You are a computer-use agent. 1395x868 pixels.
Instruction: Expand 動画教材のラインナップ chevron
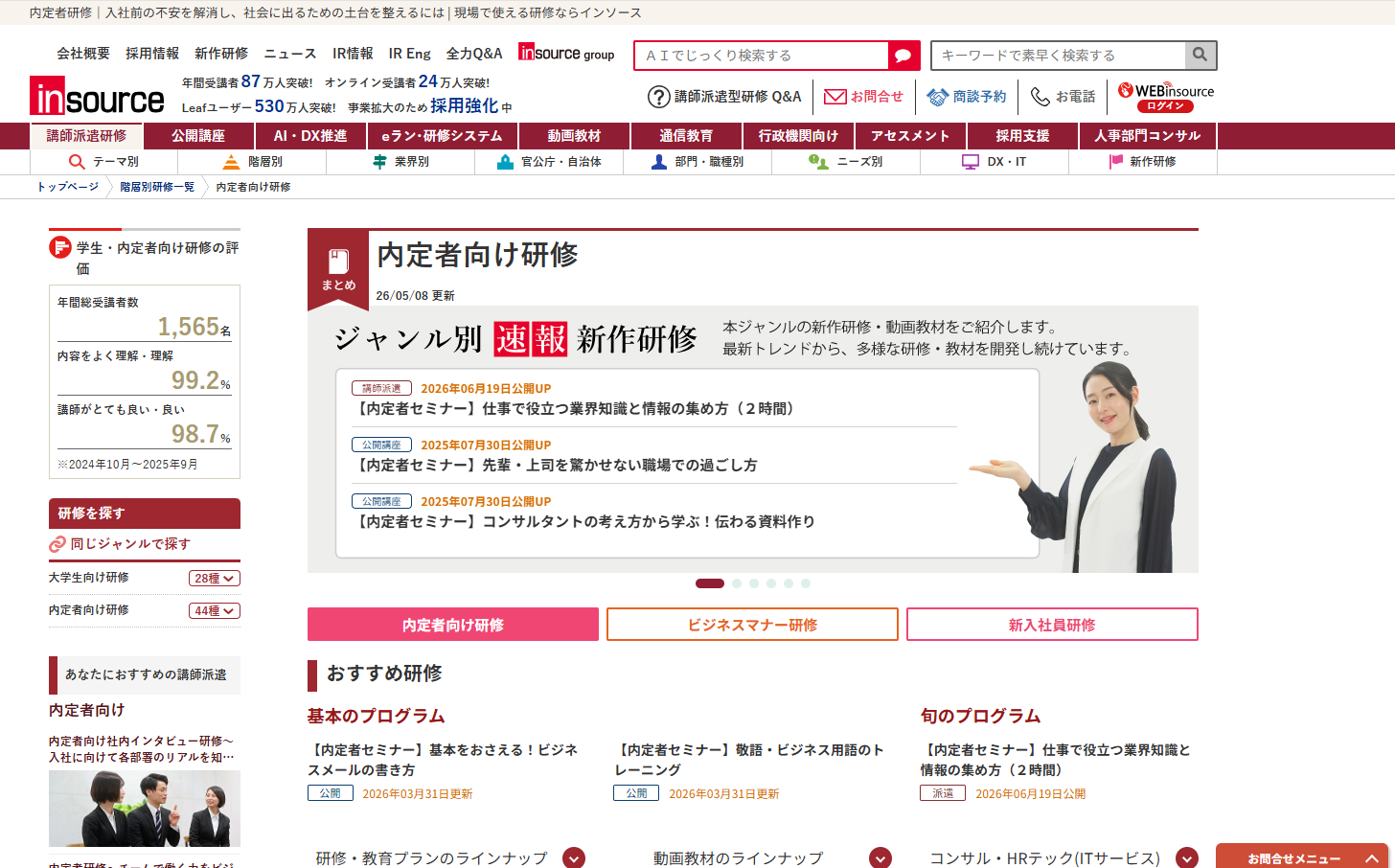[x=880, y=858]
